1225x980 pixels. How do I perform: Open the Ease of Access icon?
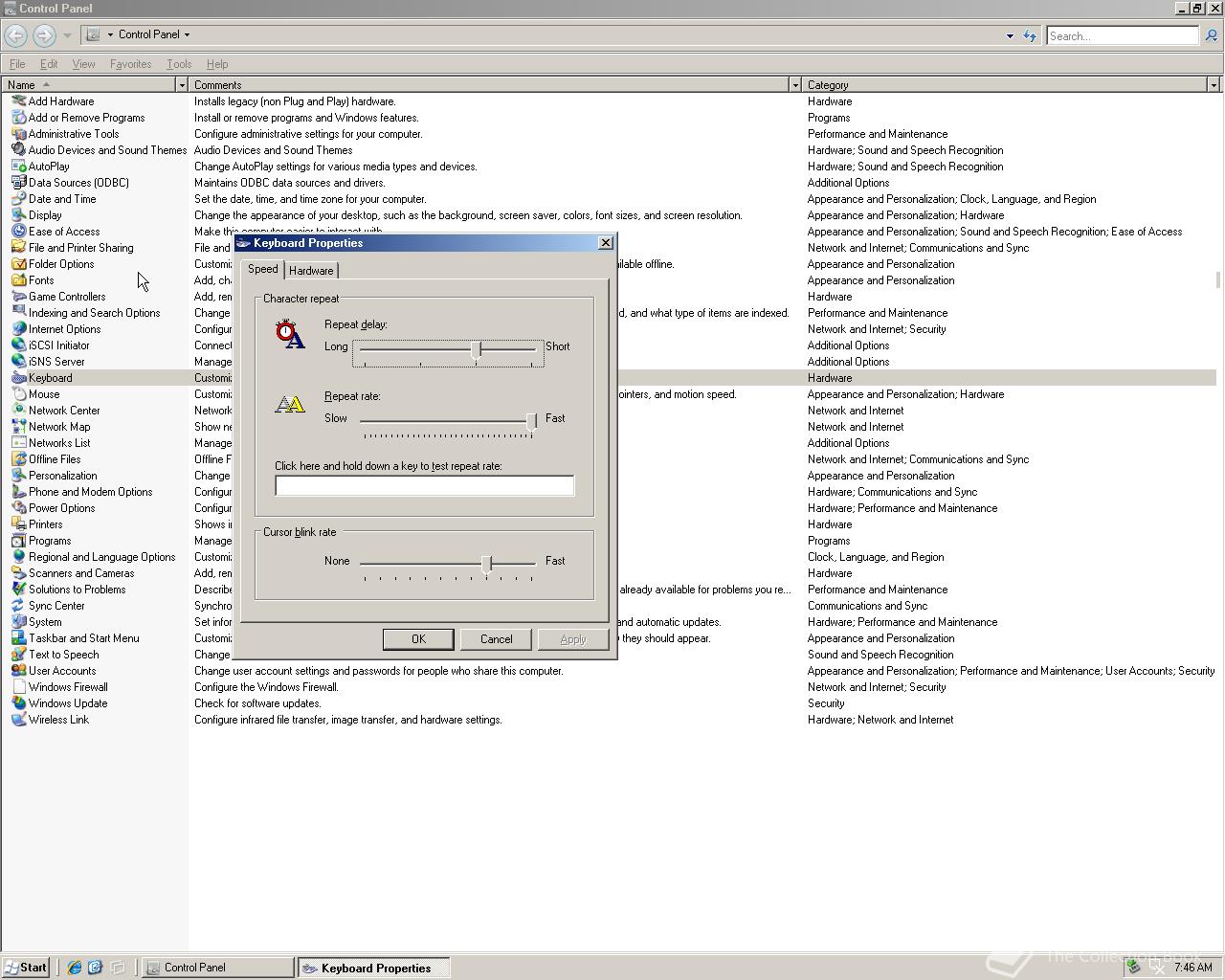[x=18, y=232]
